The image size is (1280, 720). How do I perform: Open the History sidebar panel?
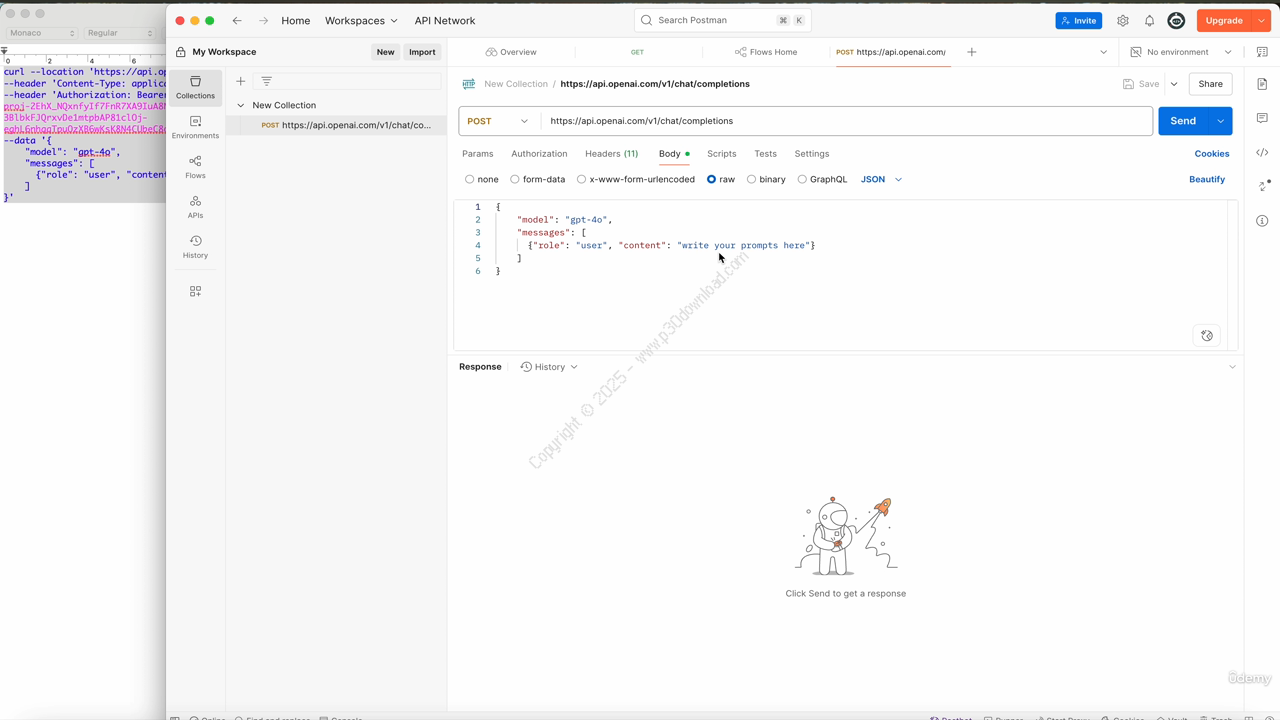(195, 247)
